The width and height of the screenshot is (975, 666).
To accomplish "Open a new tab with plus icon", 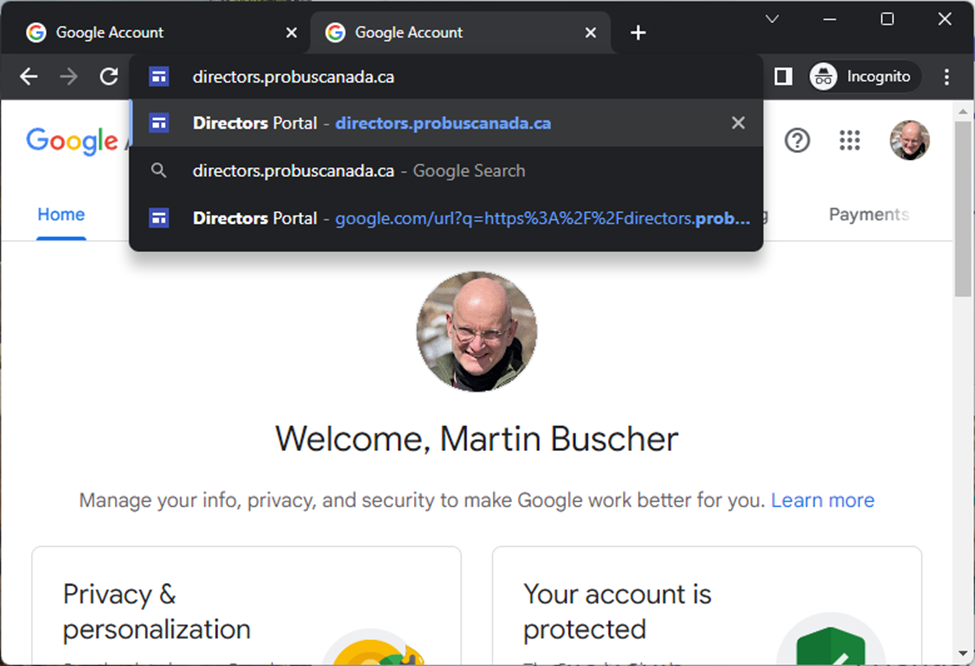I will (638, 32).
